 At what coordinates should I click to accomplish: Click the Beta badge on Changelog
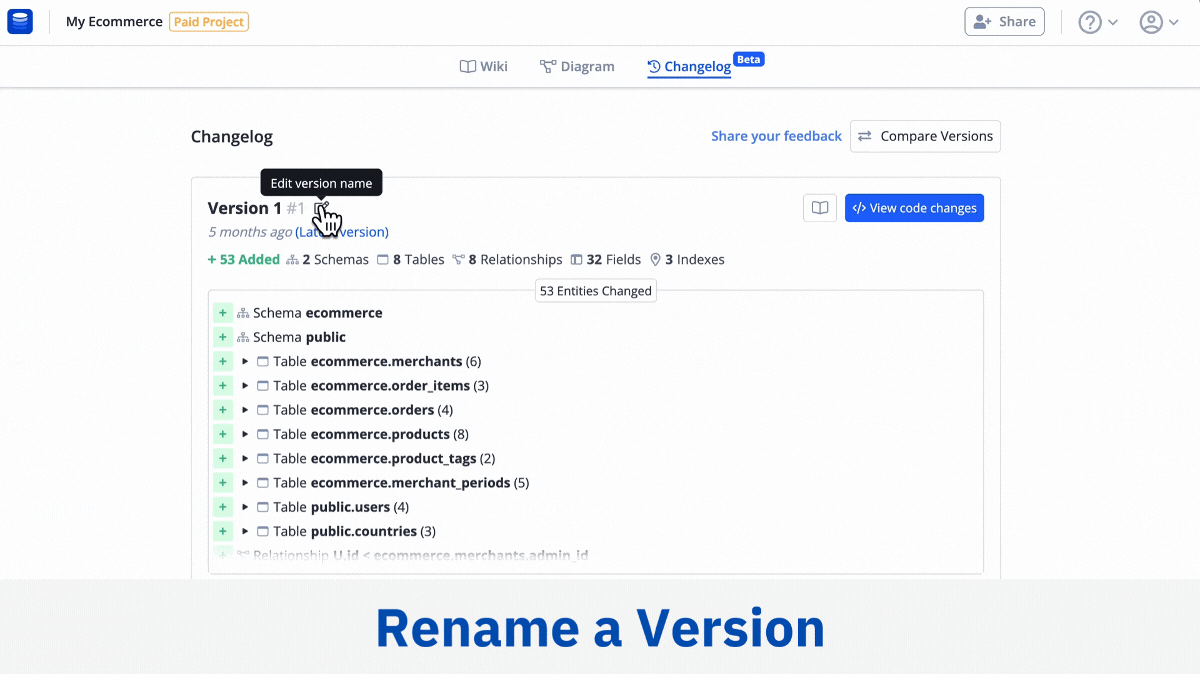(x=748, y=59)
